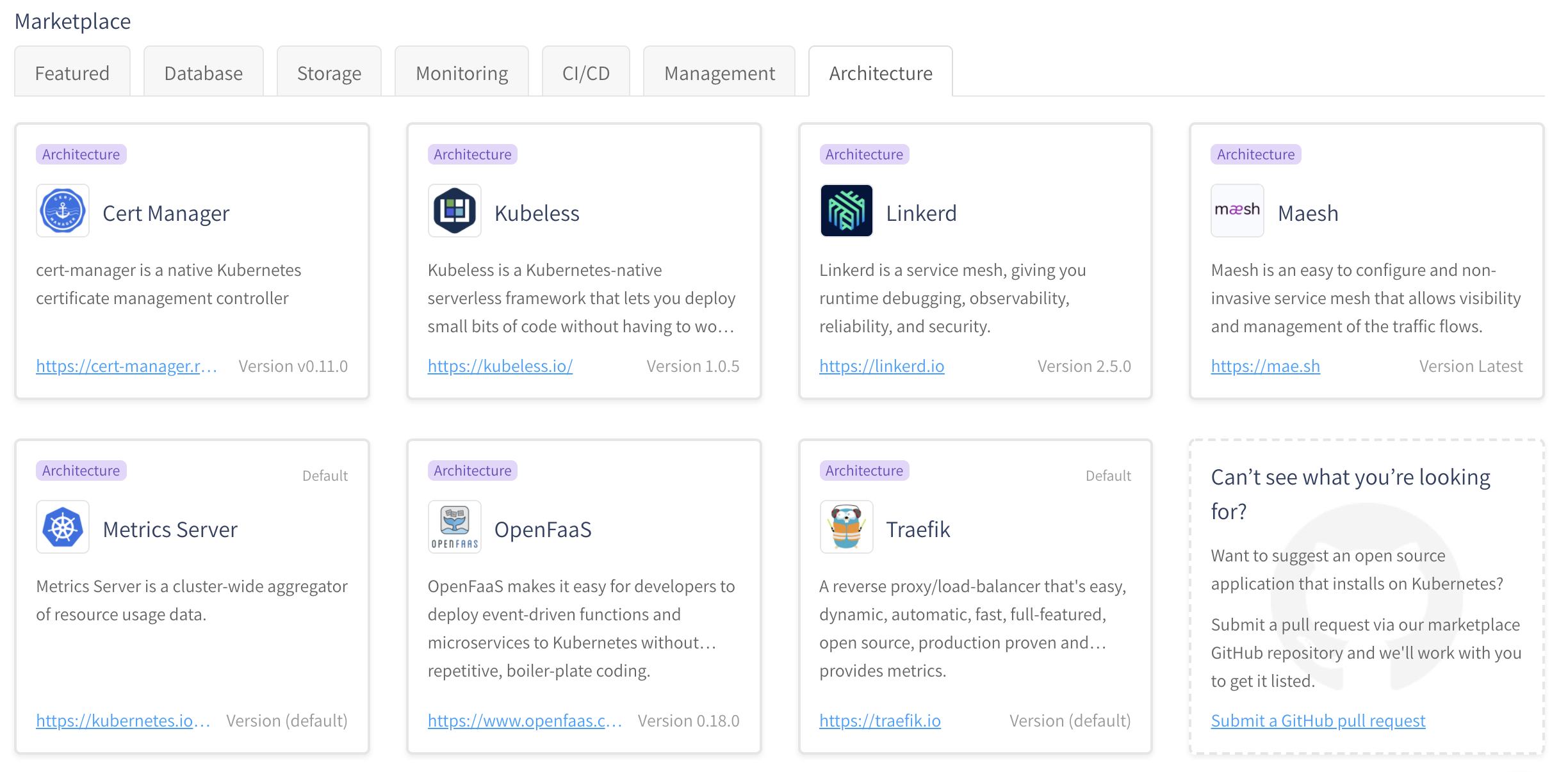Click the Linkerd logo icon

point(846,211)
